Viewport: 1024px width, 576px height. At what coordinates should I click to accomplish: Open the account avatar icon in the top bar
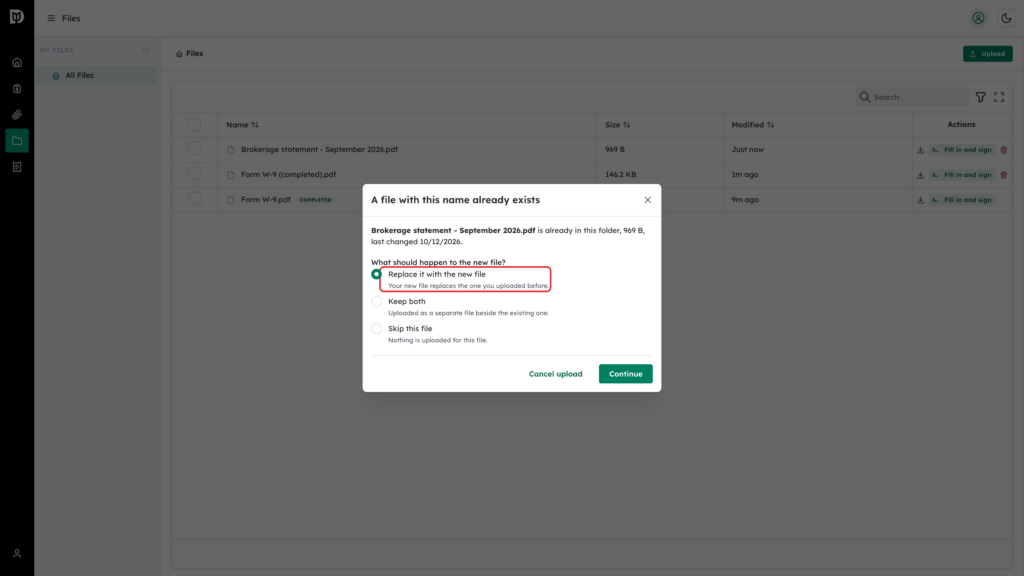[x=978, y=18]
